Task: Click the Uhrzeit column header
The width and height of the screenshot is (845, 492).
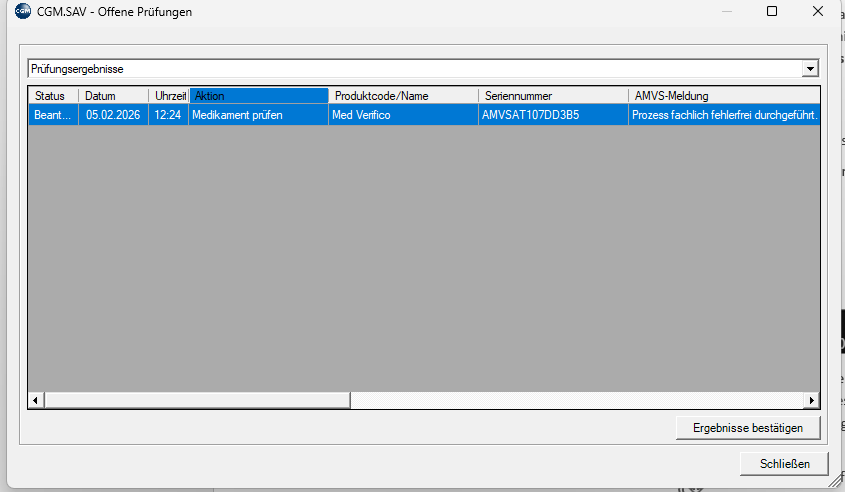Action: (x=169, y=96)
